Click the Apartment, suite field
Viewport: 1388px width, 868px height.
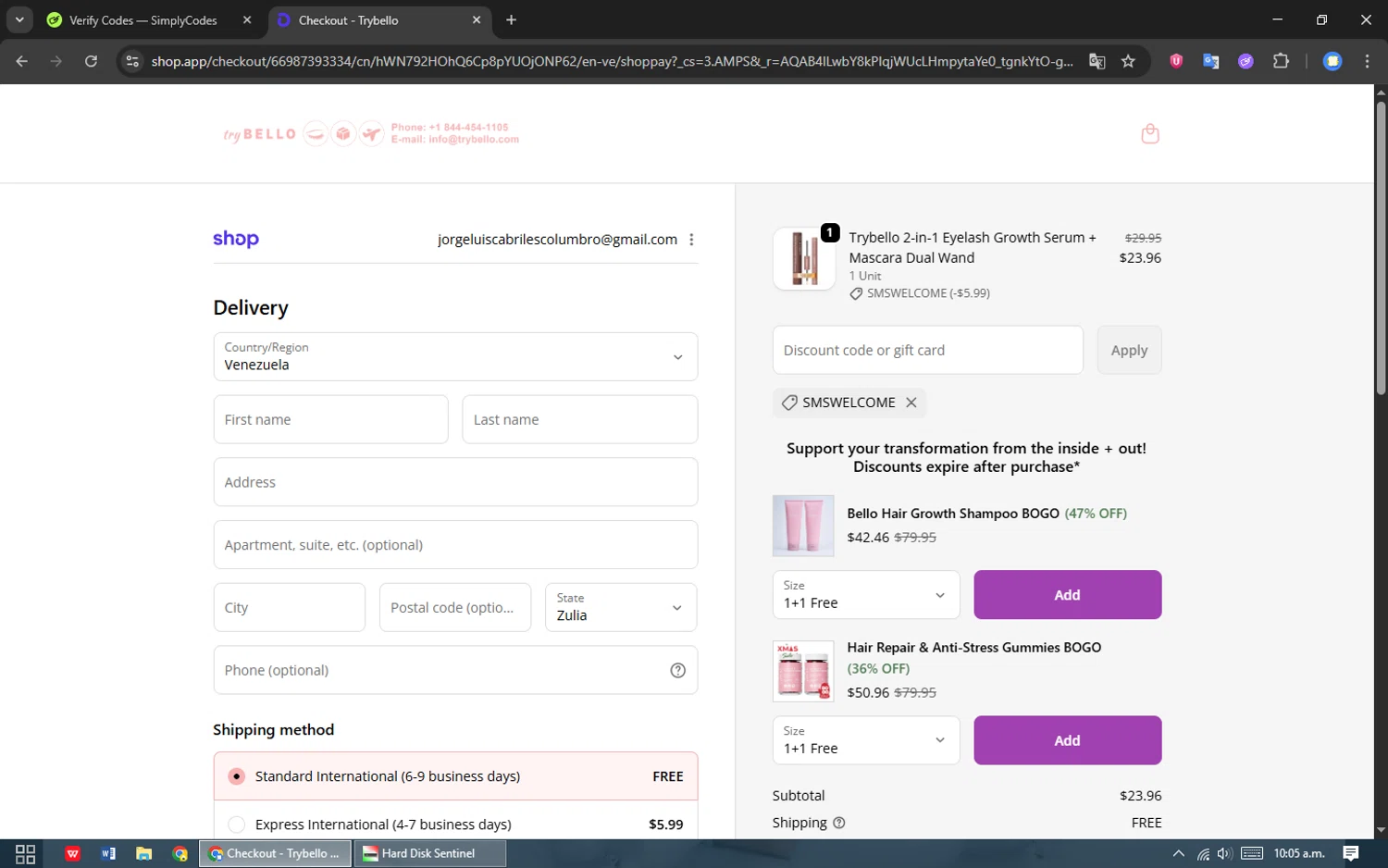pyautogui.click(x=455, y=545)
